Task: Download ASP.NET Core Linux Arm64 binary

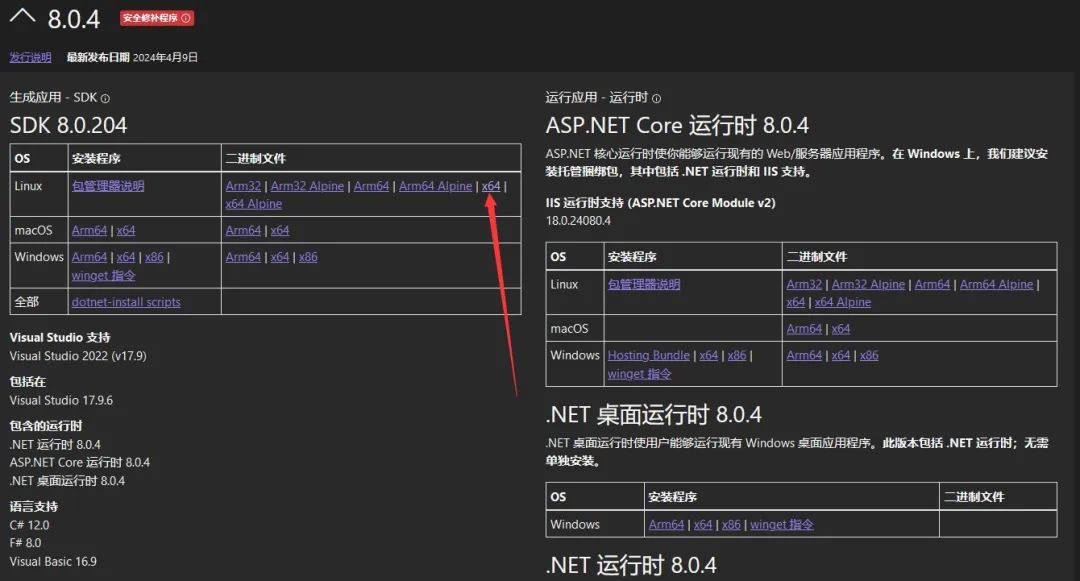Action: pyautogui.click(x=933, y=284)
